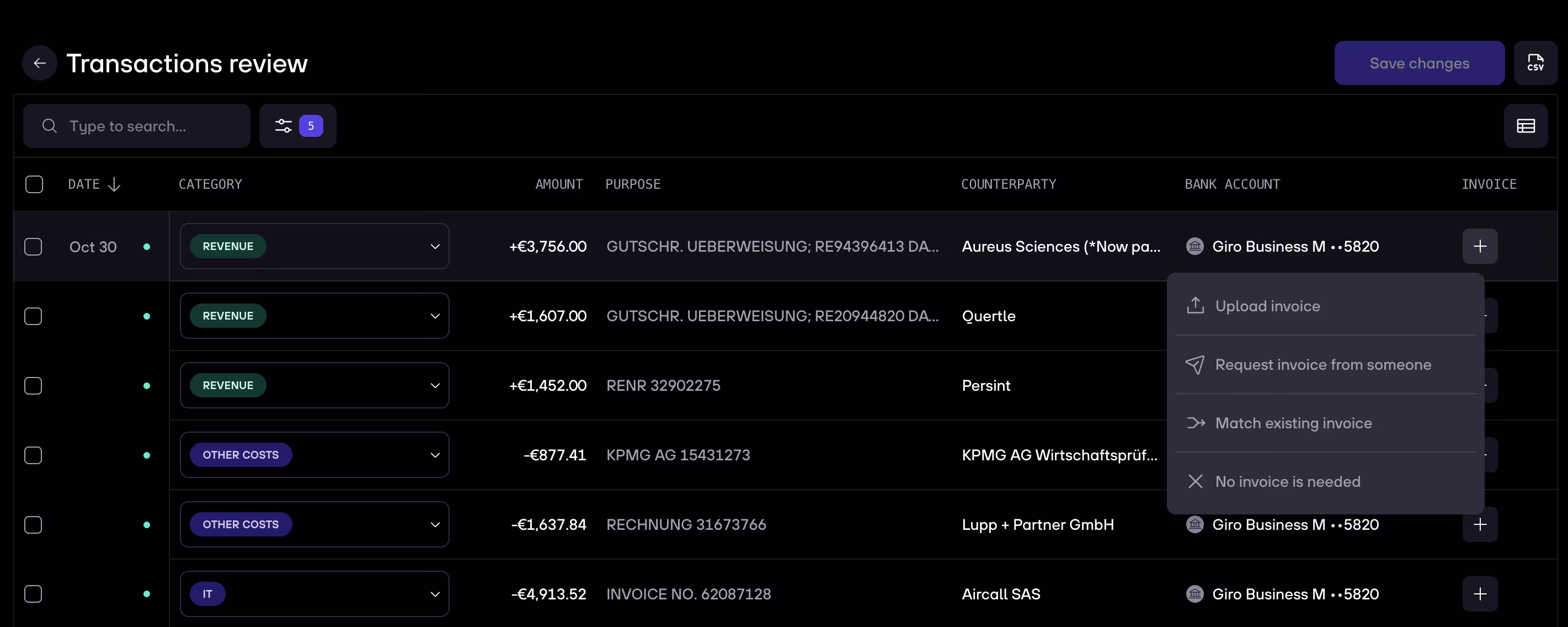
Task: Choose Upload invoice from menu
Action: point(1267,306)
